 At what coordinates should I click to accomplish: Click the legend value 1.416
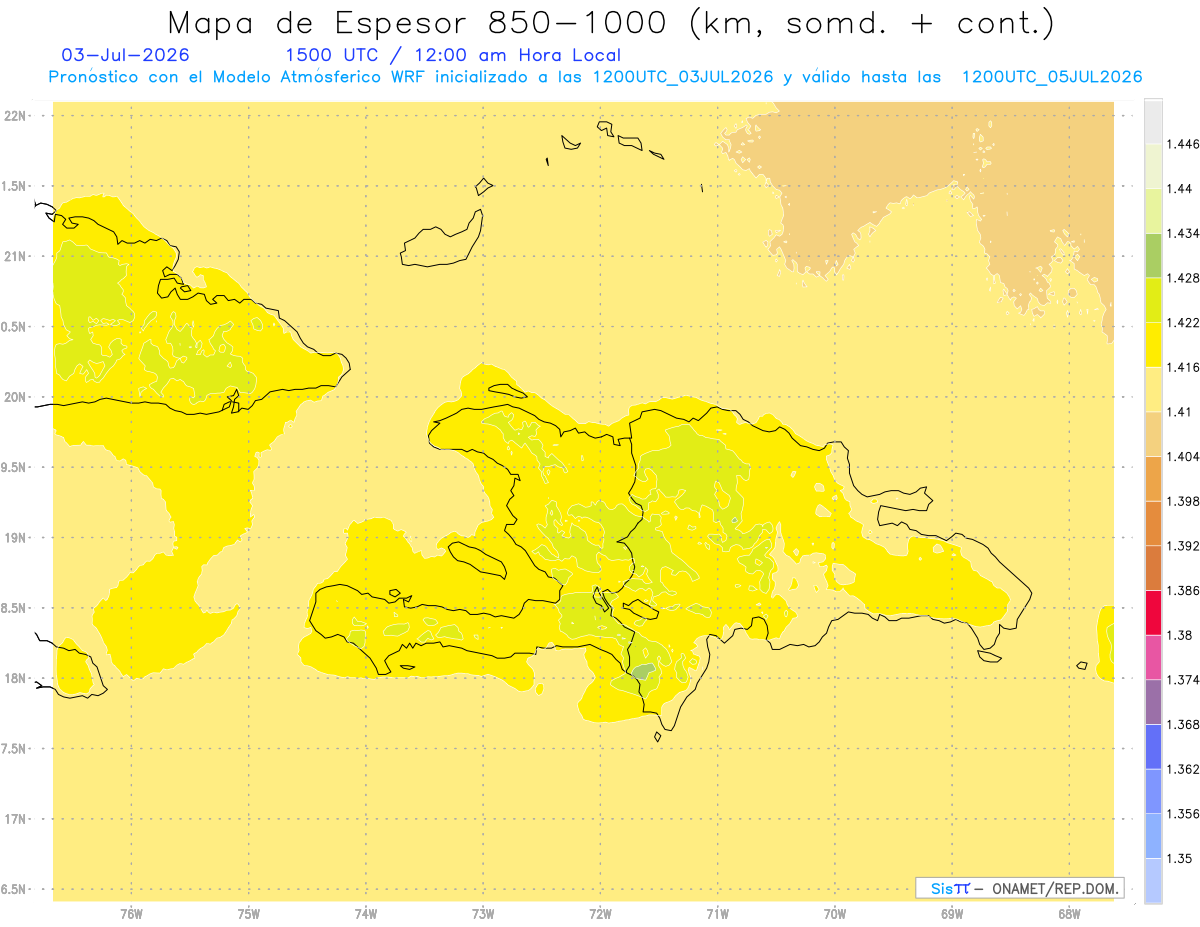(x=1183, y=367)
